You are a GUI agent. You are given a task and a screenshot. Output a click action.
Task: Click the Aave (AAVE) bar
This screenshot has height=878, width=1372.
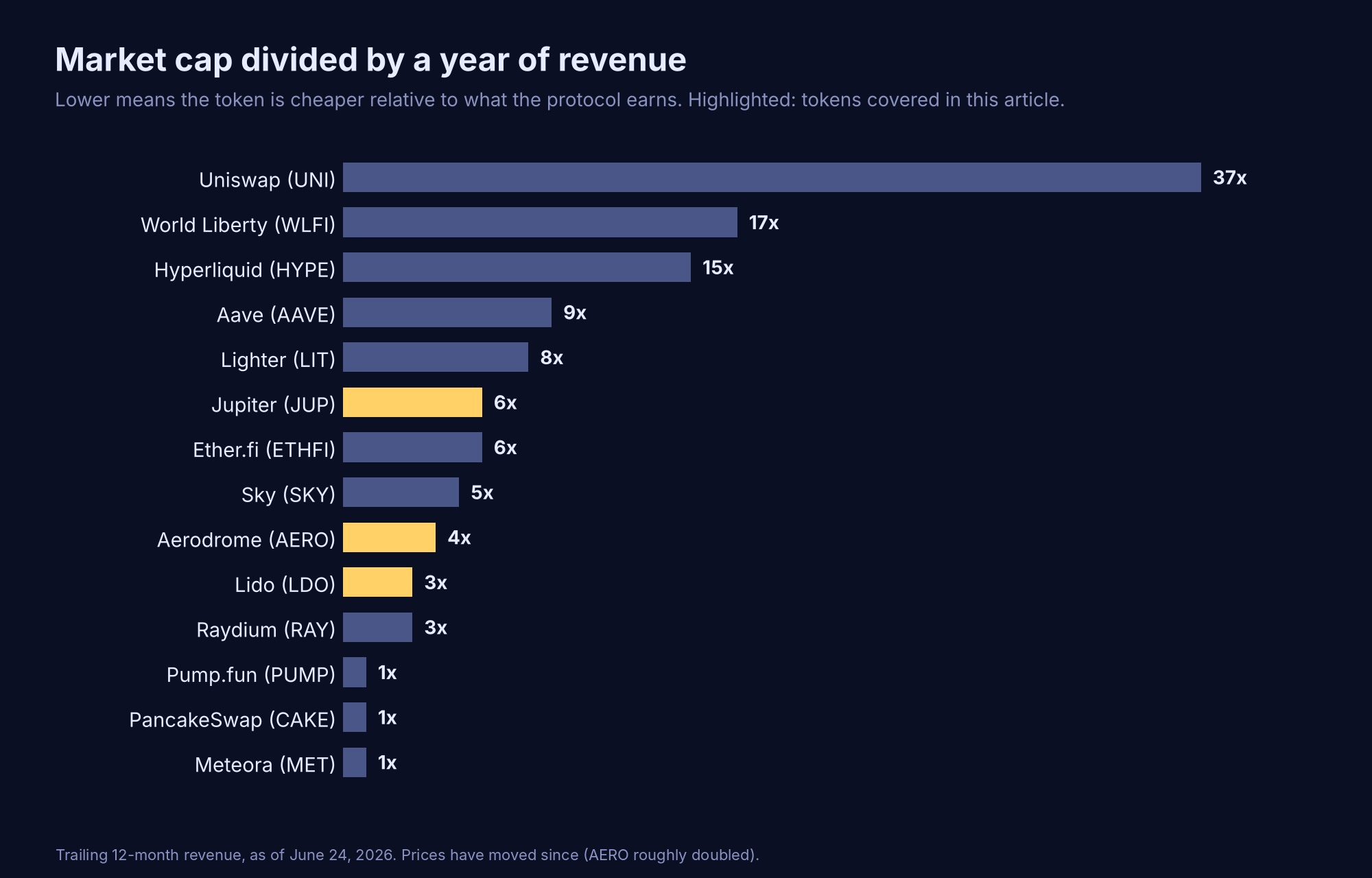pos(447,312)
